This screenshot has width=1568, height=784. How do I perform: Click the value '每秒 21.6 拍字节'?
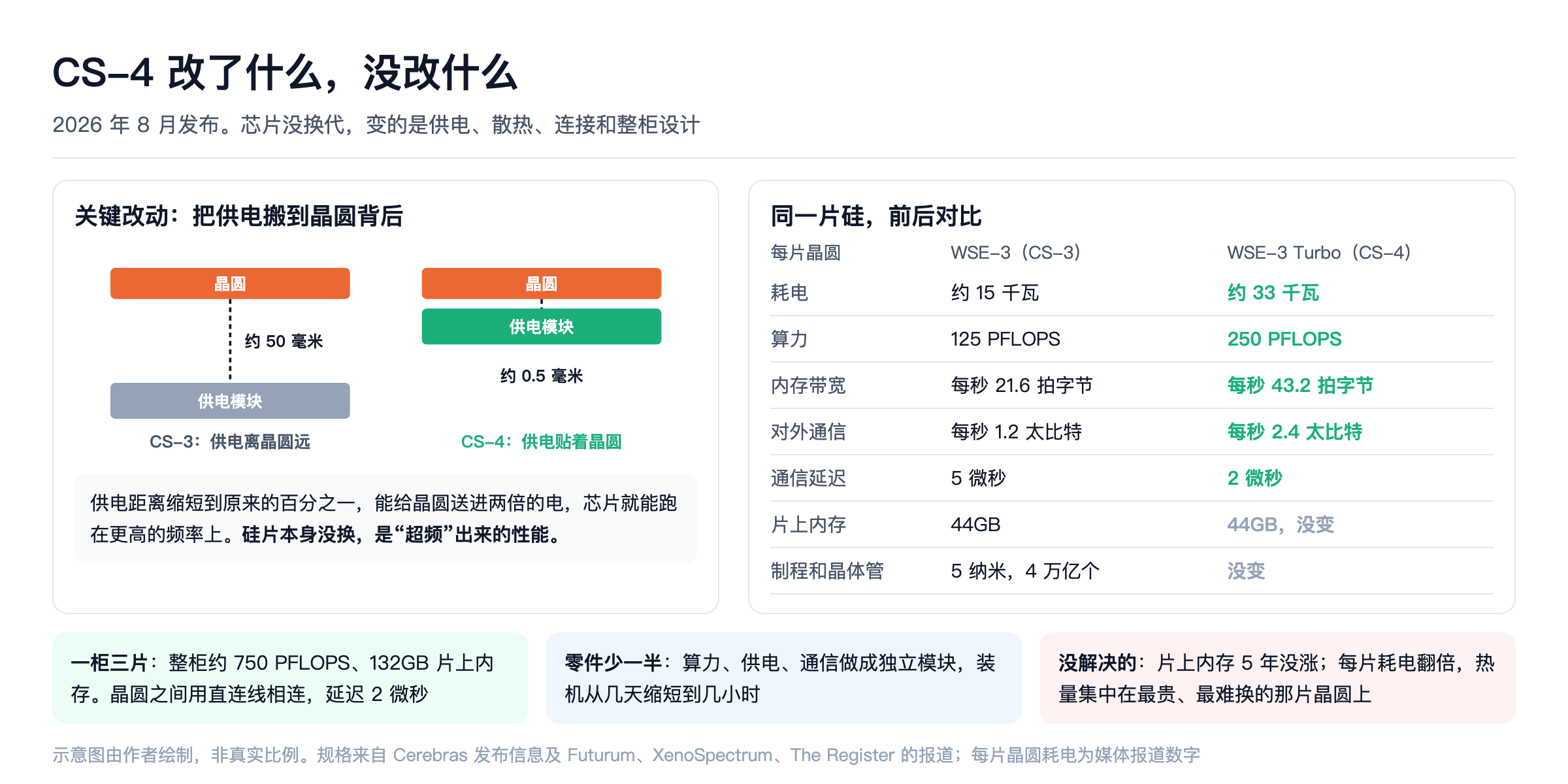pos(1021,385)
